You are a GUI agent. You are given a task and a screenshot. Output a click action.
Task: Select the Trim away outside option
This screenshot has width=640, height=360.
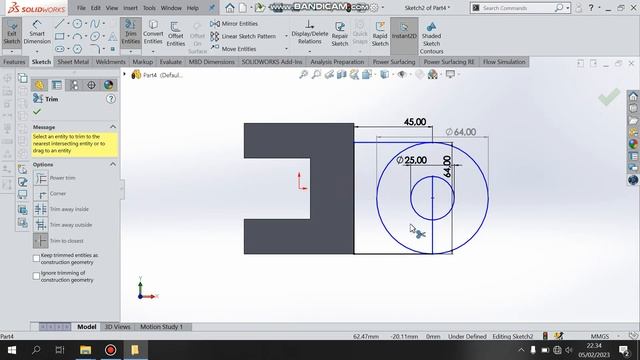coord(41,225)
